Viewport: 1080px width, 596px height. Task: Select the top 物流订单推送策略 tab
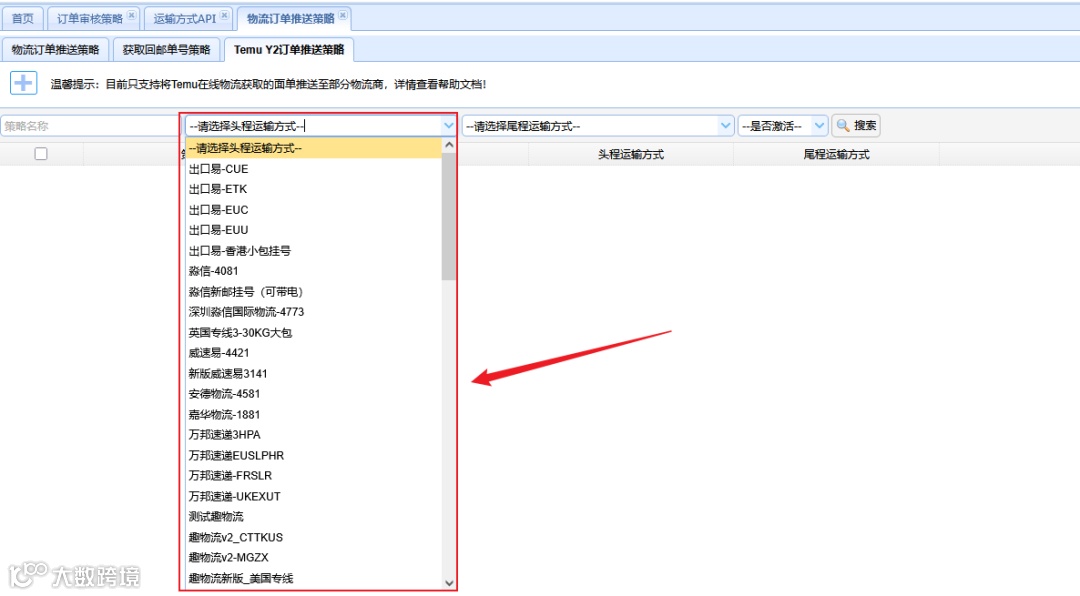(x=290, y=19)
